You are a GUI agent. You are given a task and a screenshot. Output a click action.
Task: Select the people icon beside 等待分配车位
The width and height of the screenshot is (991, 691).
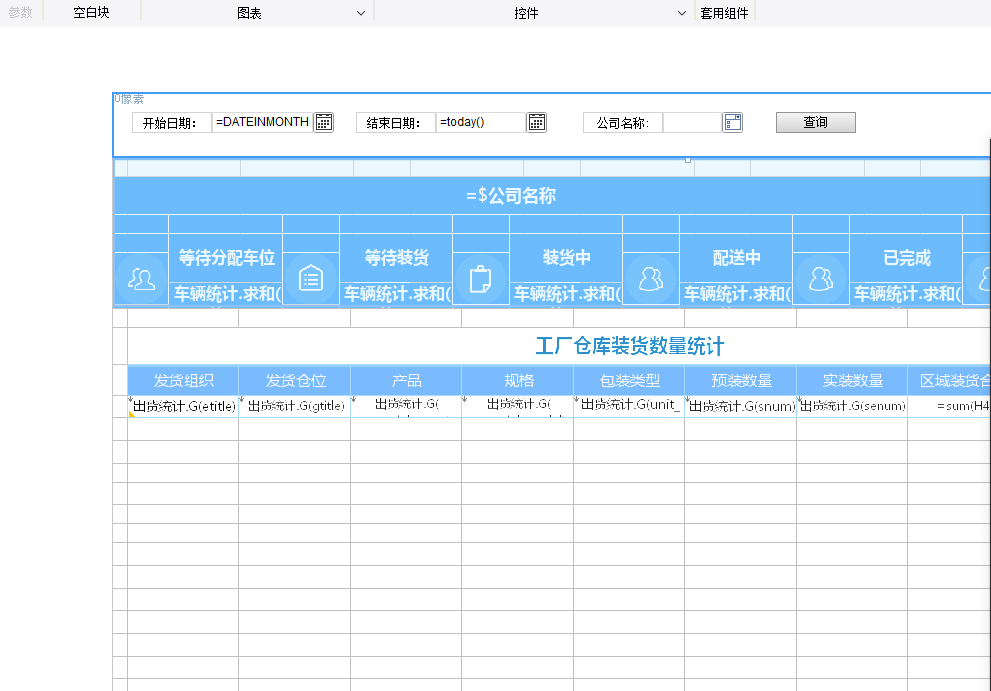pyautogui.click(x=141, y=279)
